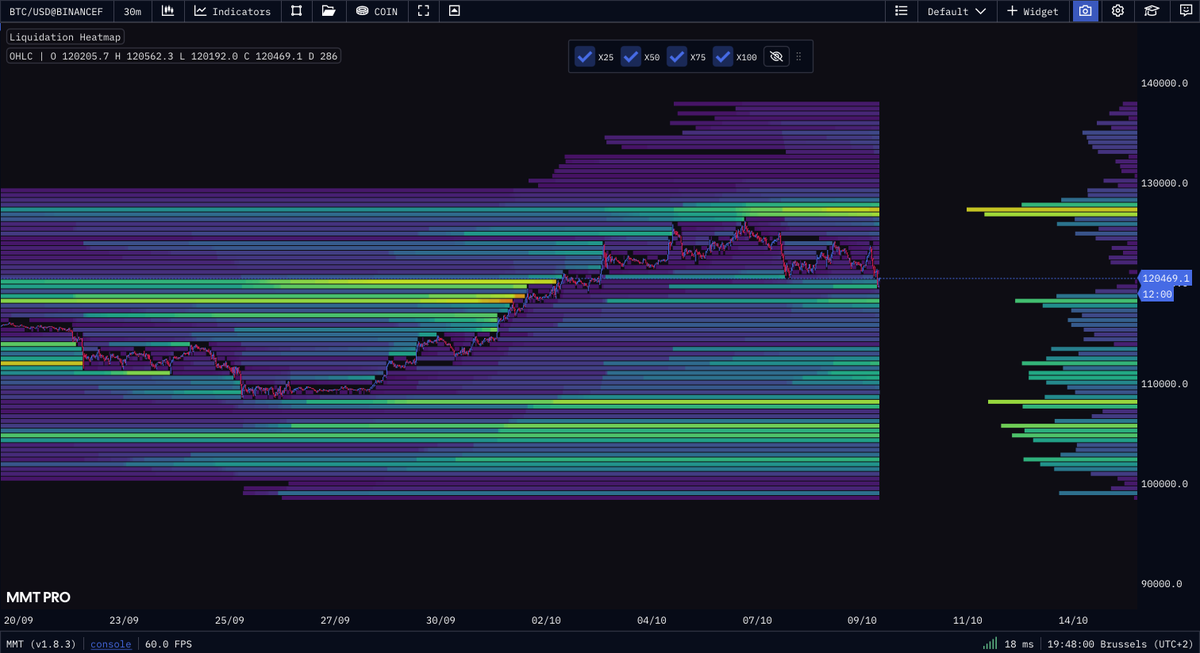This screenshot has height=653, width=1200.
Task: Toggle fullscreen mode icon
Action: tap(424, 11)
